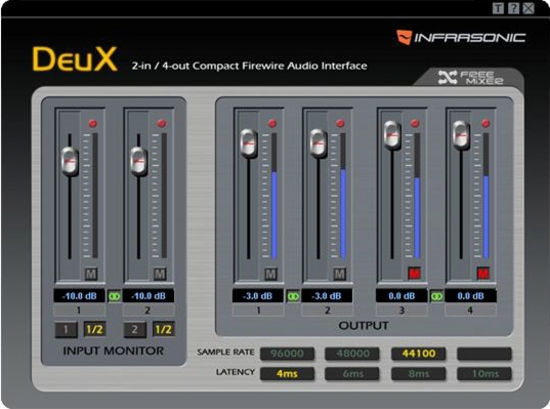Viewport: 550px width, 409px height.
Task: Set latency to 8ms
Action: pyautogui.click(x=418, y=374)
